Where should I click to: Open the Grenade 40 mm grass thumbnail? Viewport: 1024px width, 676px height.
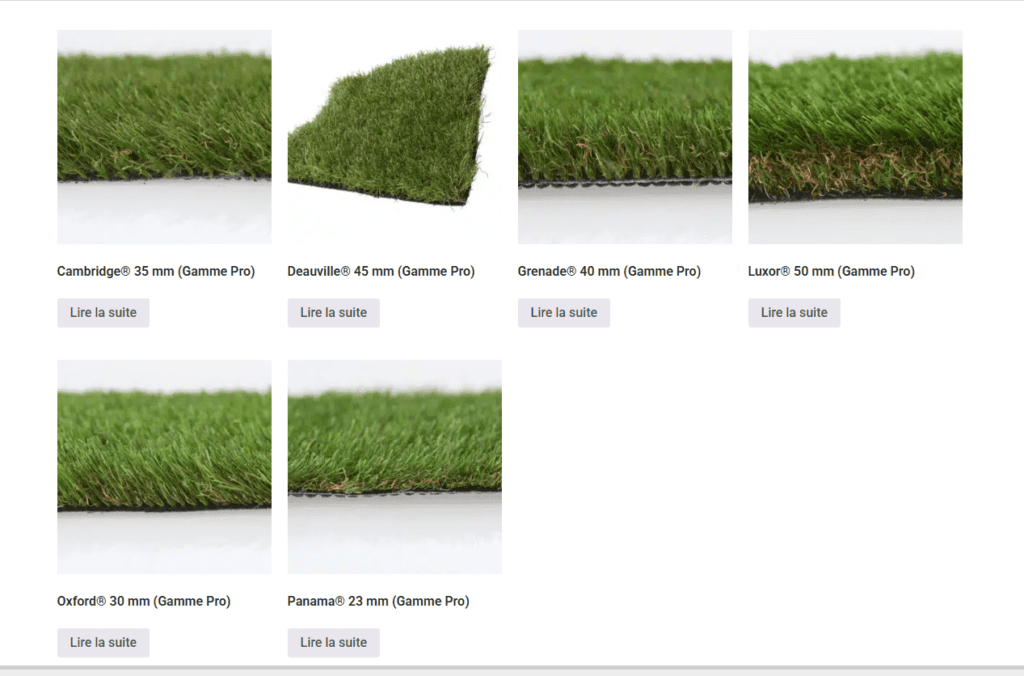(x=625, y=137)
